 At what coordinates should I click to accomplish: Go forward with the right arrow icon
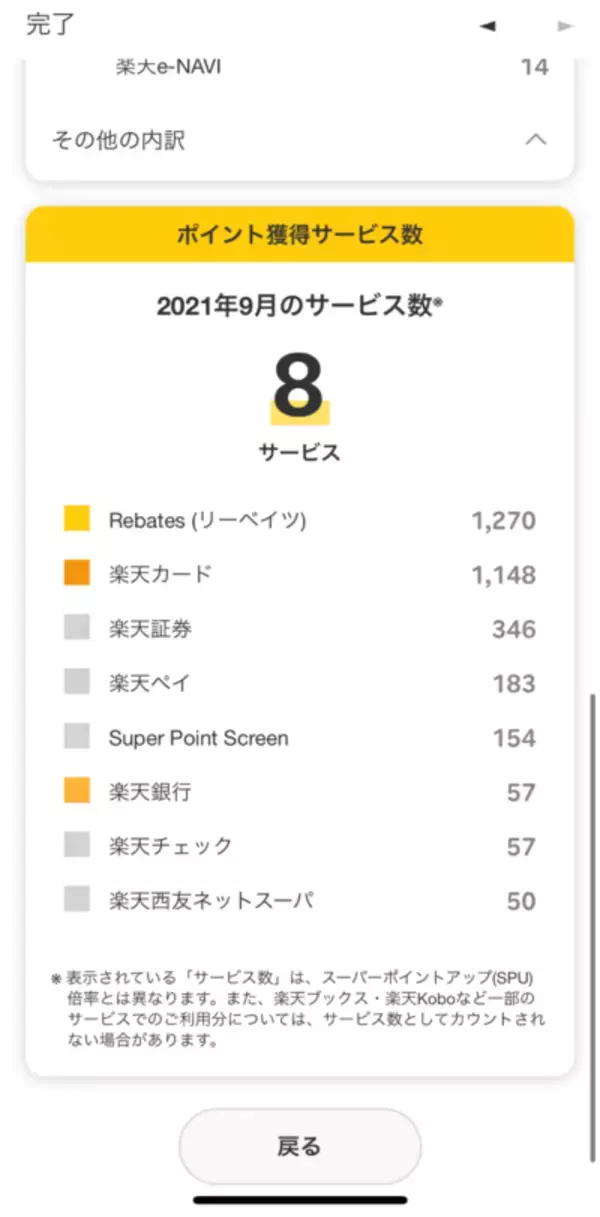click(x=566, y=27)
